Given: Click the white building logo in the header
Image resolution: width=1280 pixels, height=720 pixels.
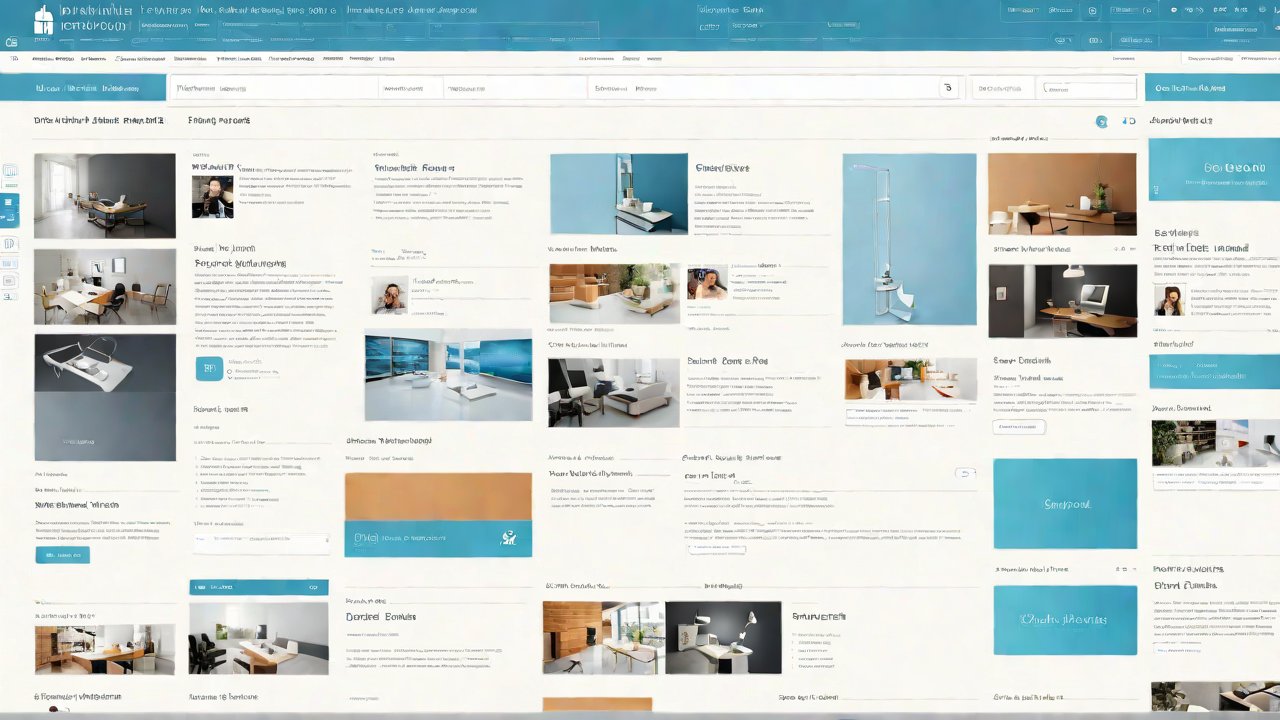Looking at the screenshot, I should point(43,22).
